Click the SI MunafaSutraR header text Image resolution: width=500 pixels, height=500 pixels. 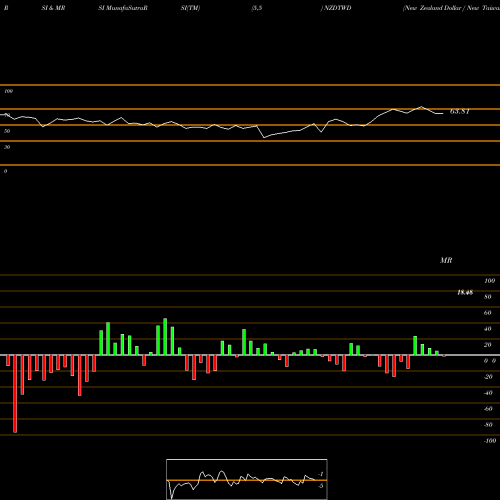pyautogui.click(x=123, y=8)
